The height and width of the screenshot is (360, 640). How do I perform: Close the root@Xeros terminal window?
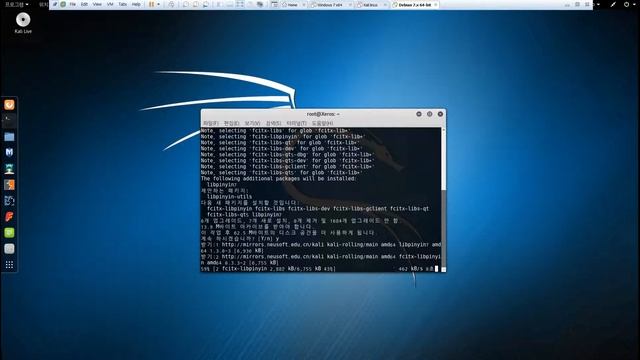coord(440,114)
